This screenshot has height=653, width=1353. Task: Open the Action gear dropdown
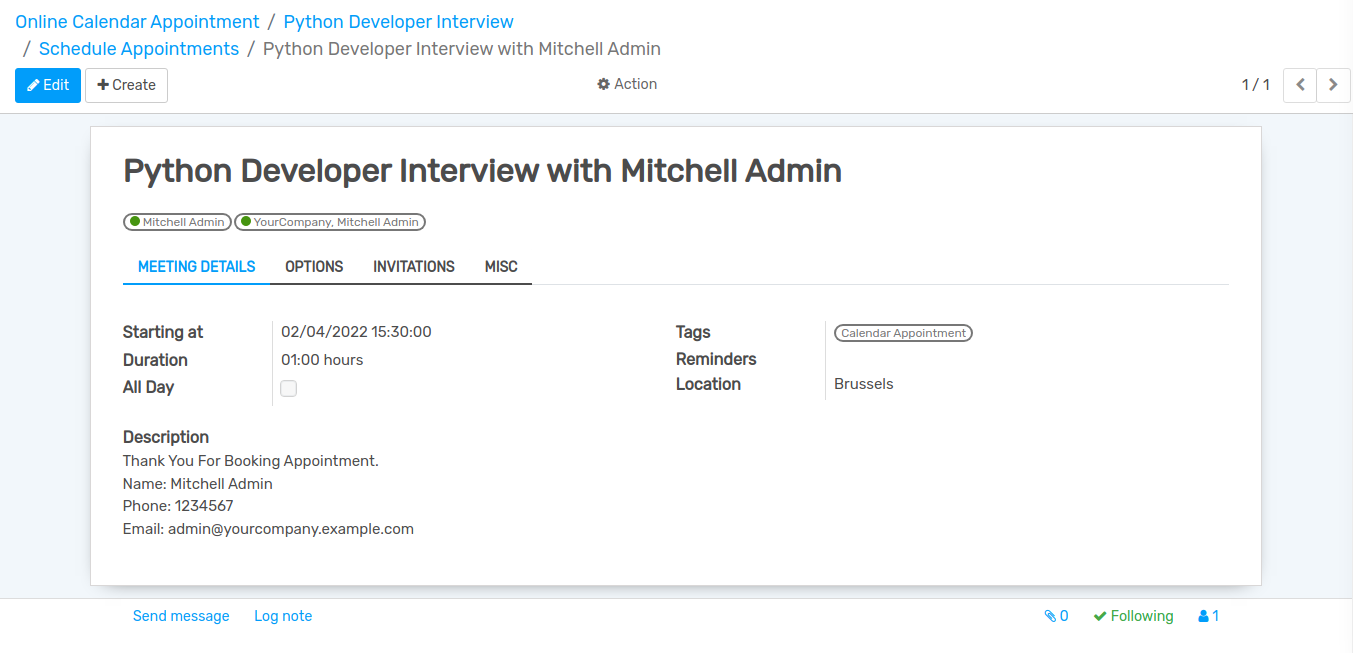[x=627, y=84]
